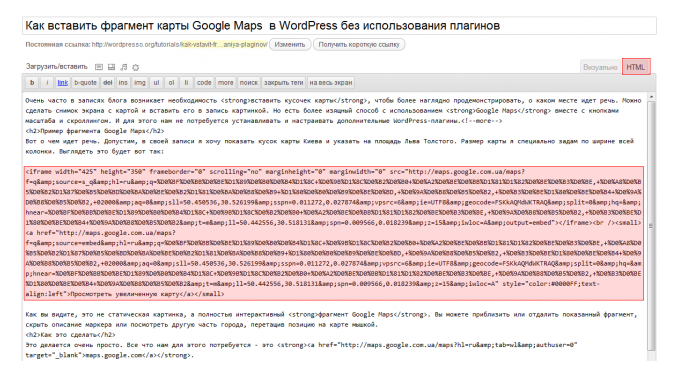The height and width of the screenshot is (391, 674).
Task: Click the закрыть теги button
Action: (x=284, y=82)
